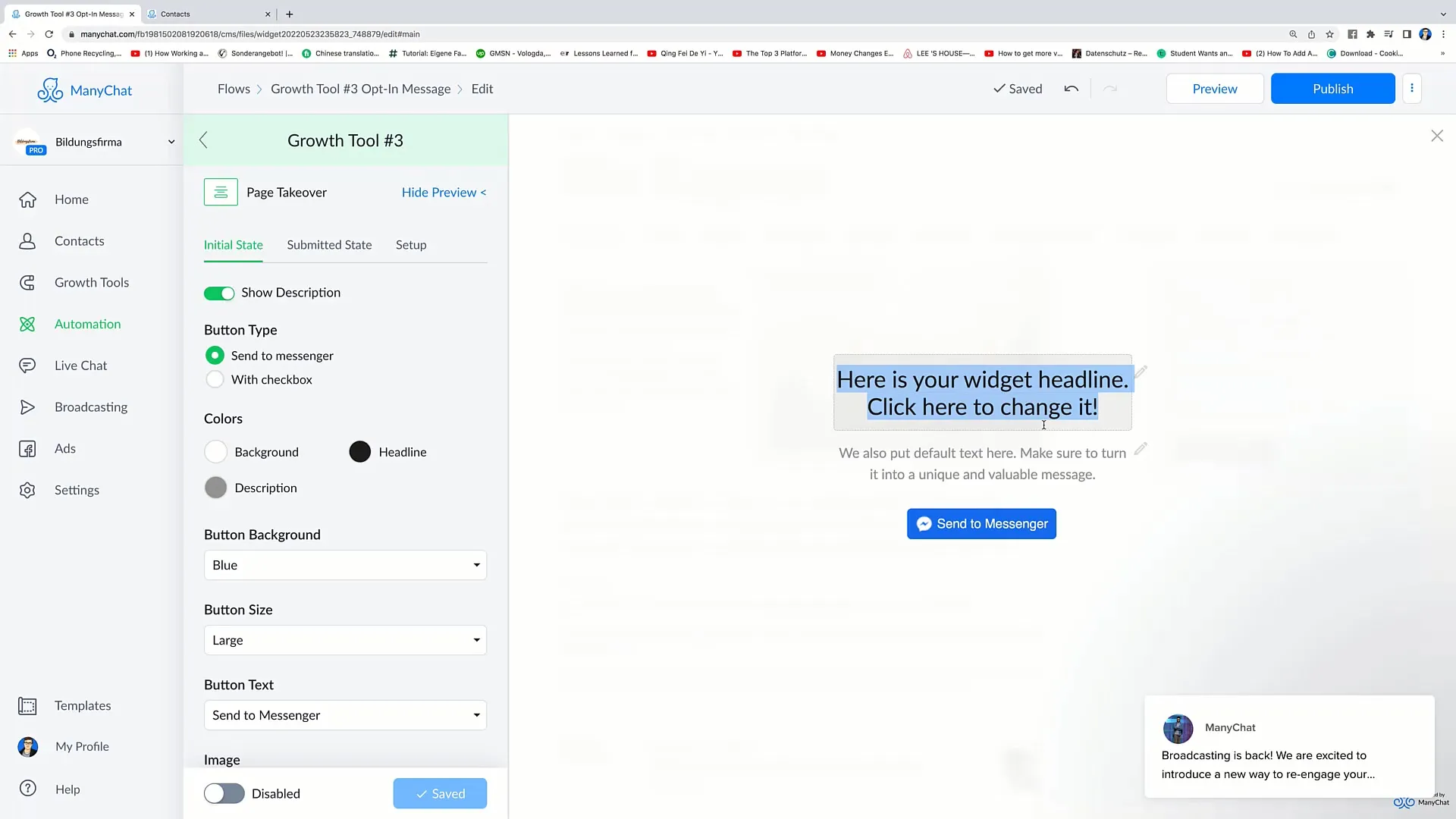Image resolution: width=1456 pixels, height=819 pixels.
Task: Expand the Button Text dropdown
Action: pos(345,714)
